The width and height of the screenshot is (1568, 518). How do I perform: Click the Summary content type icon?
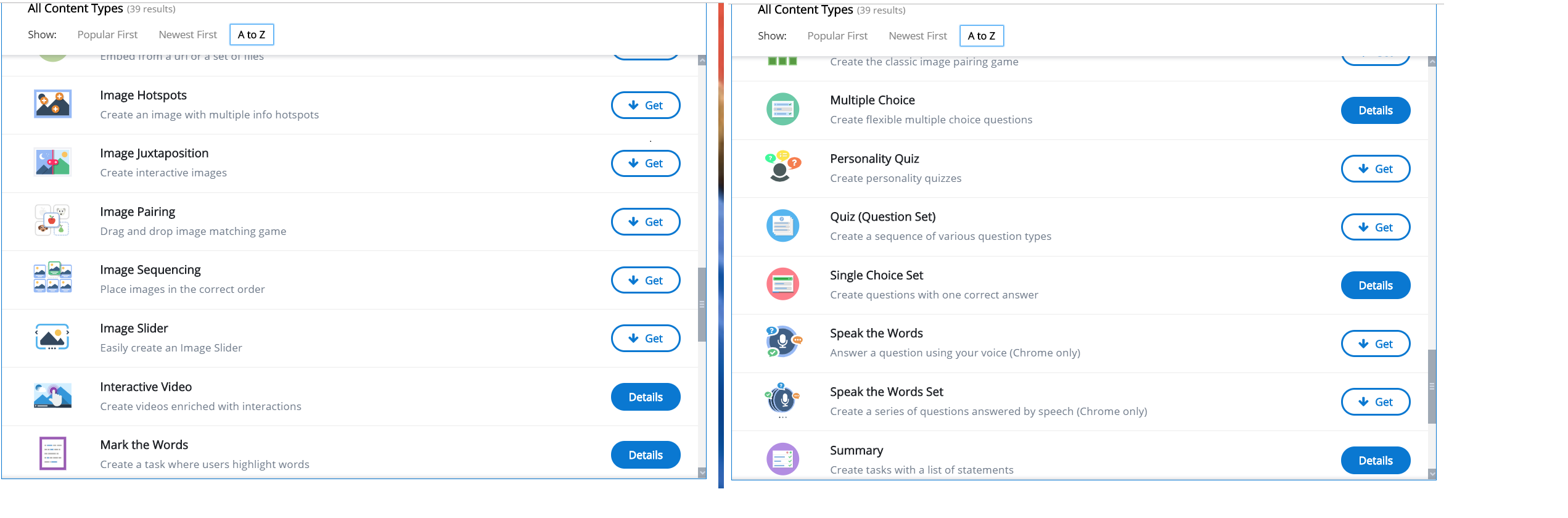click(x=782, y=459)
